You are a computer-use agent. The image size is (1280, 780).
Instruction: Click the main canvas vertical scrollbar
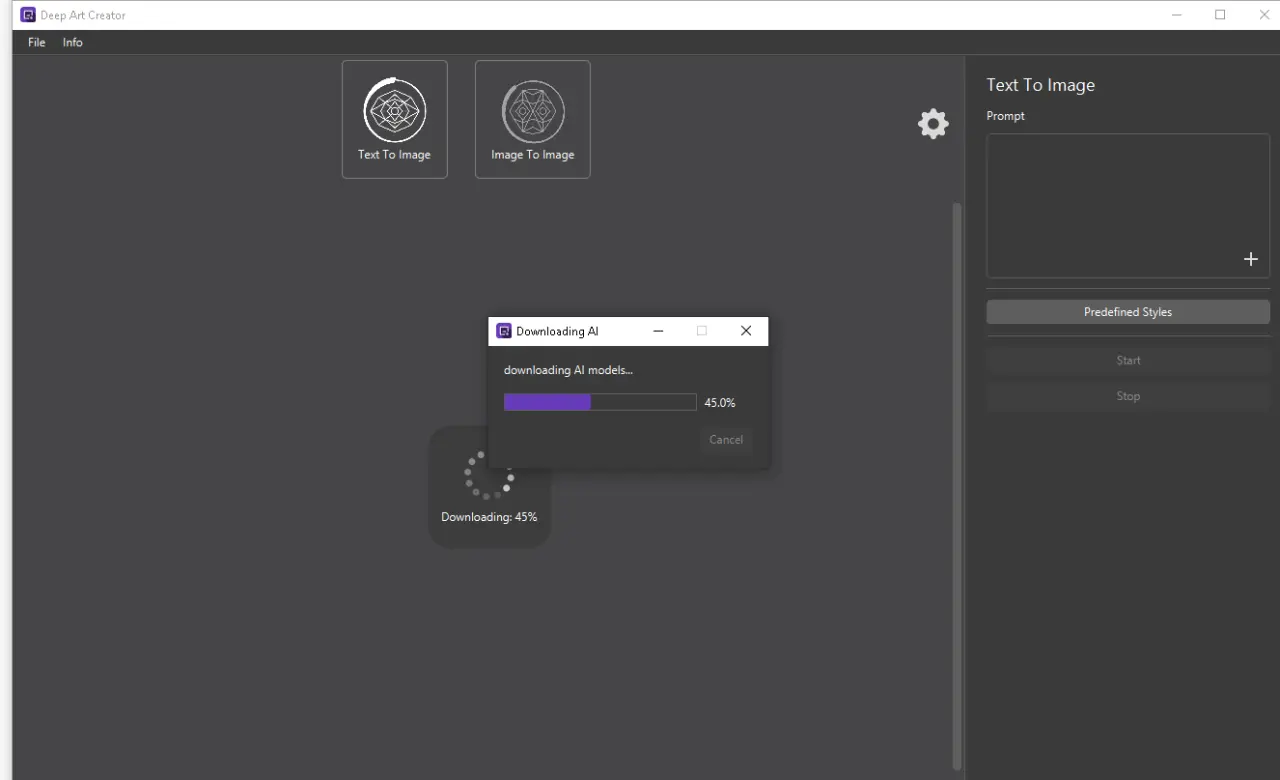coord(957,485)
